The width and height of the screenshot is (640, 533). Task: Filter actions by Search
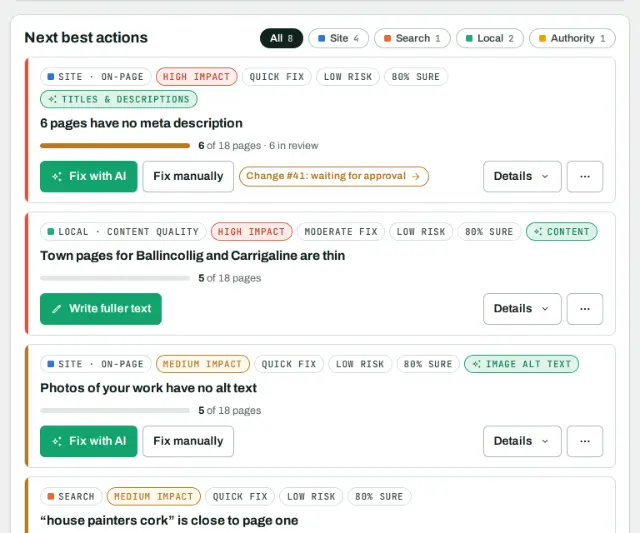pos(412,38)
